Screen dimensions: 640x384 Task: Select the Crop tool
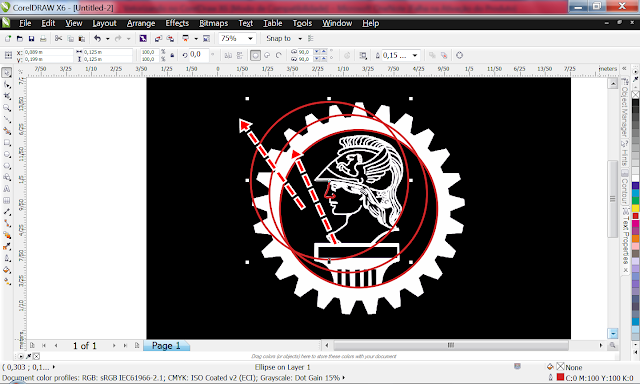tap(7, 96)
